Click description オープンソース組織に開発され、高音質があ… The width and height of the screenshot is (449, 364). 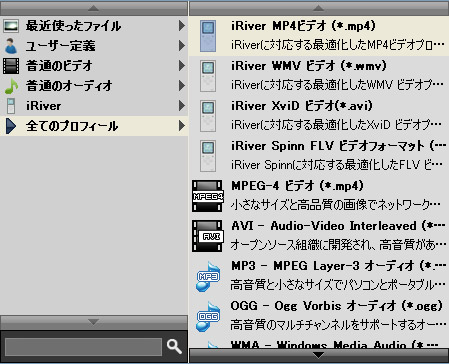338,245
